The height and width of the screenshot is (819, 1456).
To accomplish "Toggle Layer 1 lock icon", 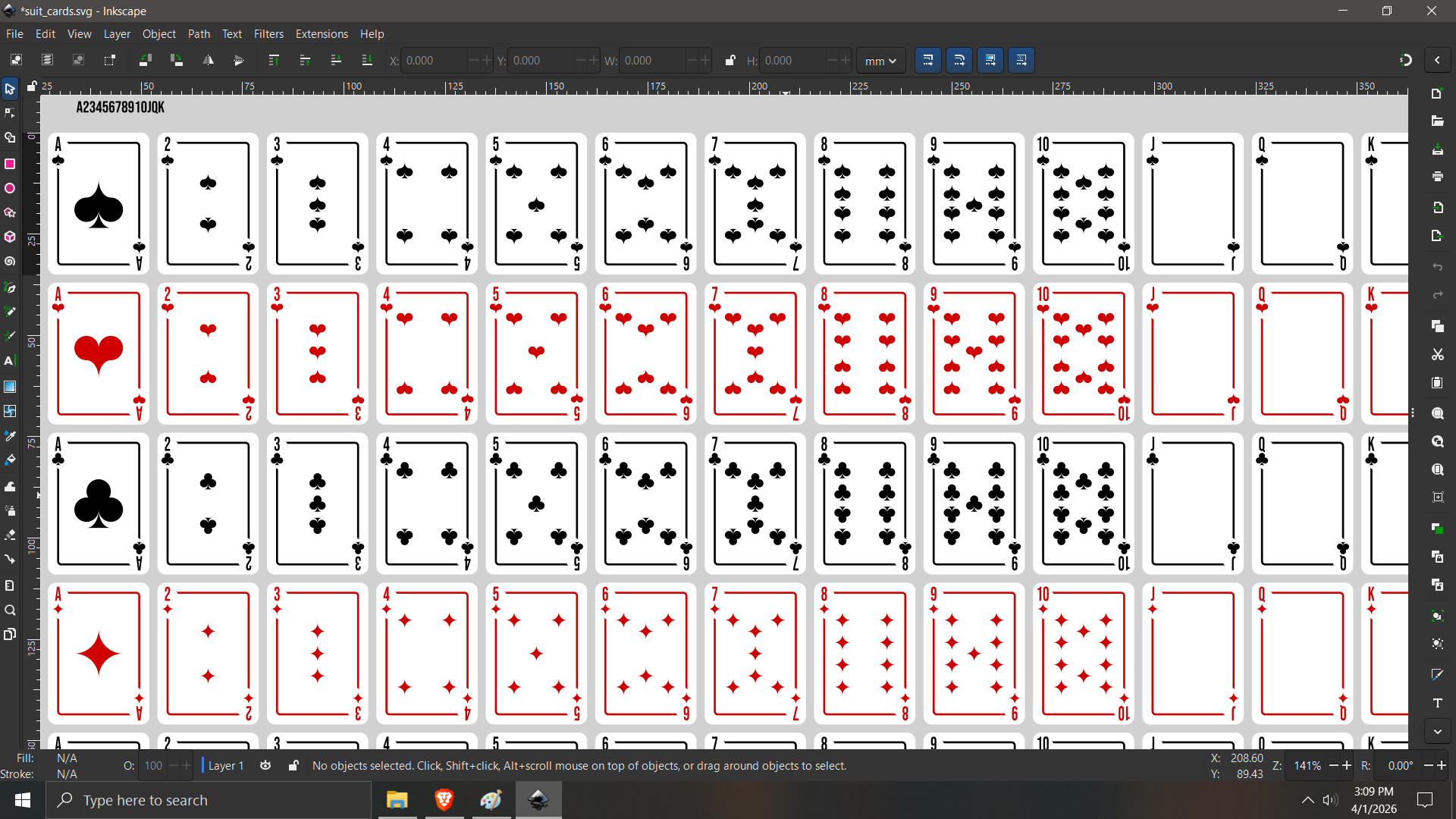I will (x=293, y=766).
